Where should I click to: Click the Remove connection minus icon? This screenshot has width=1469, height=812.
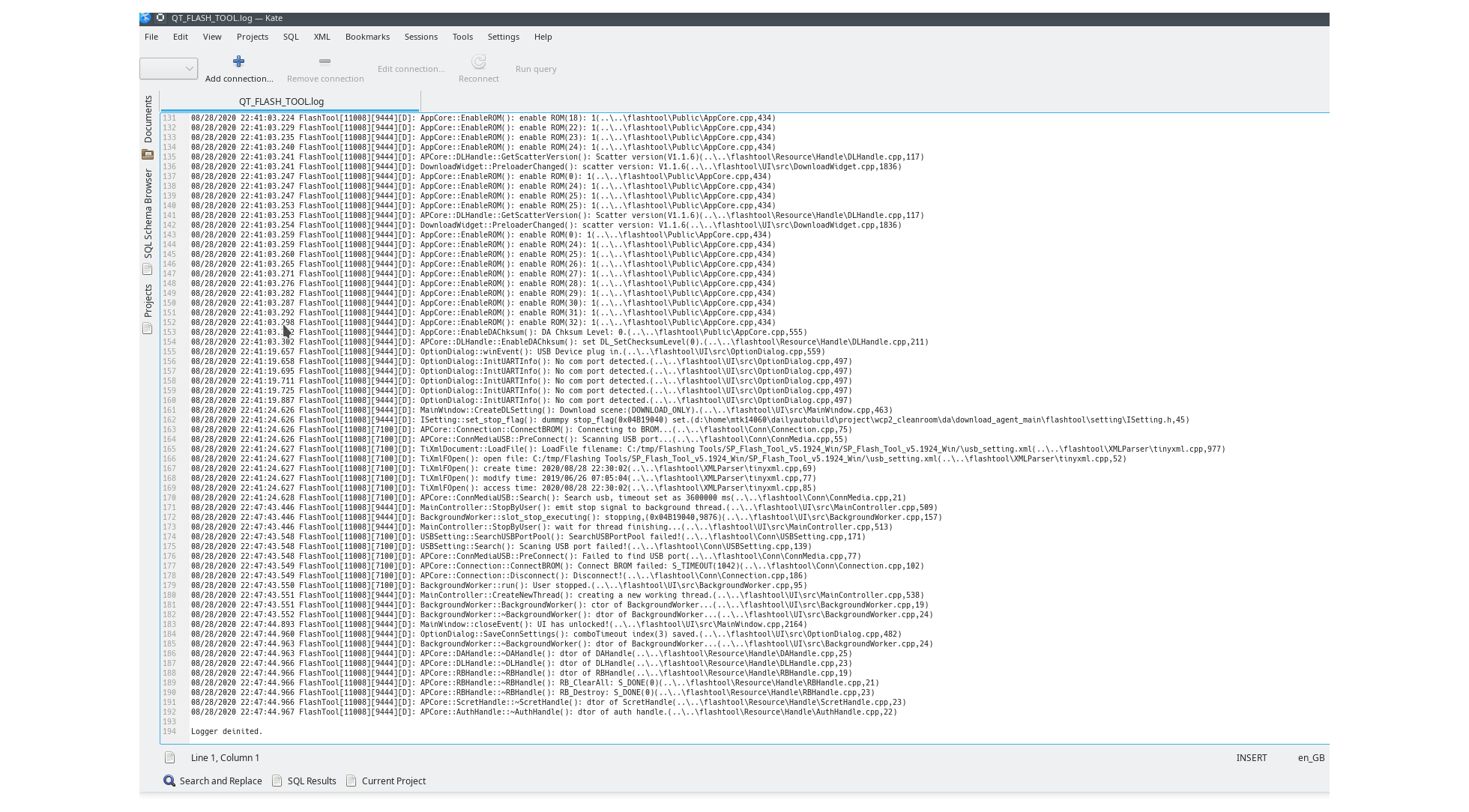tap(325, 61)
